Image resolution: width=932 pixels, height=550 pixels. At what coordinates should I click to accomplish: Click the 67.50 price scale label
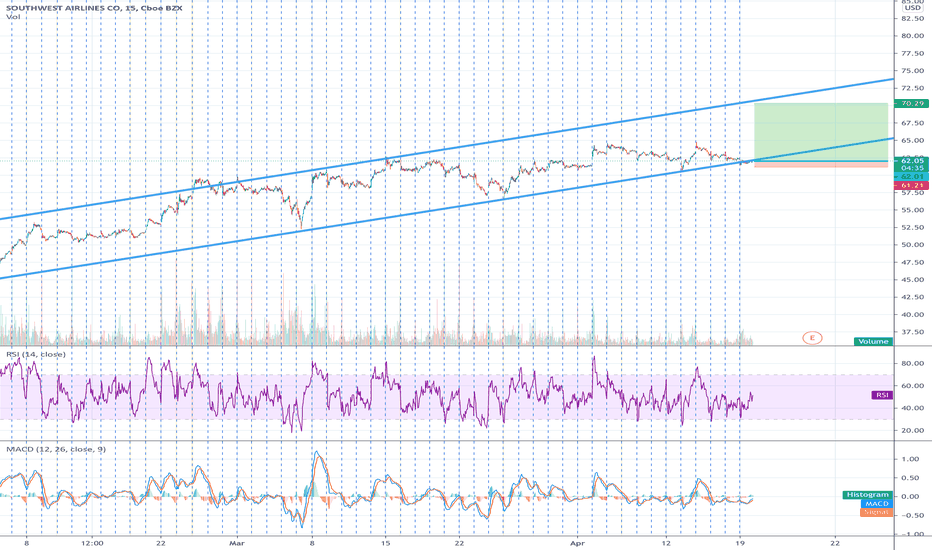click(x=912, y=123)
